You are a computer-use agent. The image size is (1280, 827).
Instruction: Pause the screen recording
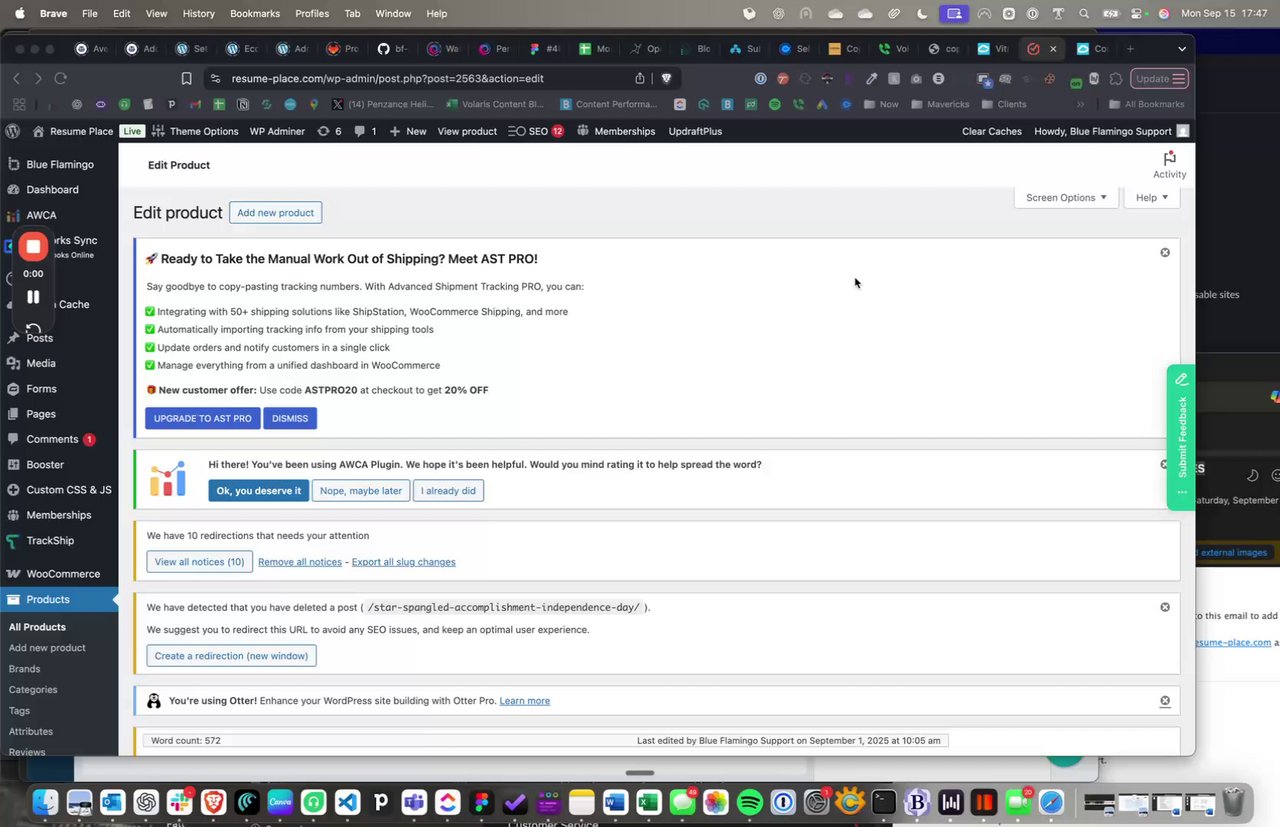tap(33, 297)
